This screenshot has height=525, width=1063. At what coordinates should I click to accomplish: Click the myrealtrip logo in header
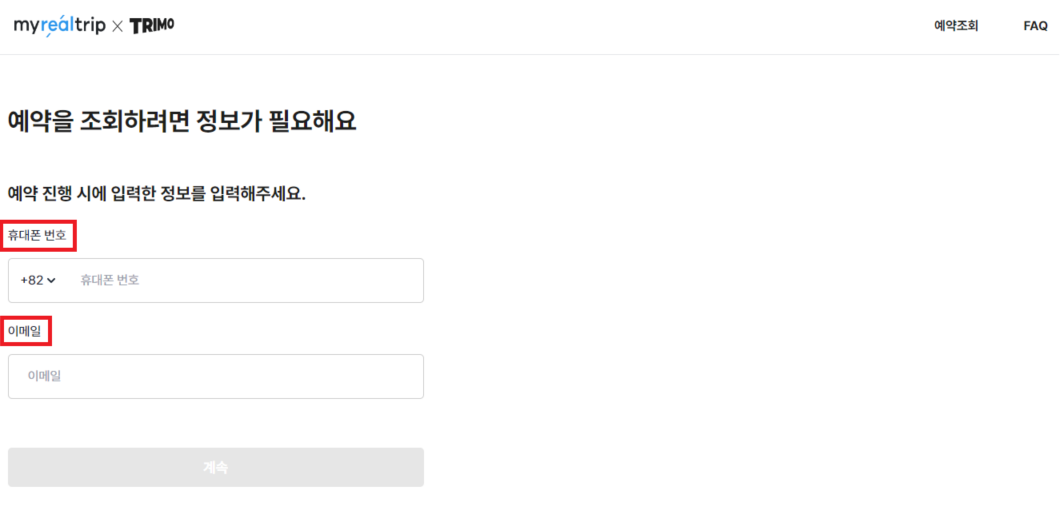point(60,26)
